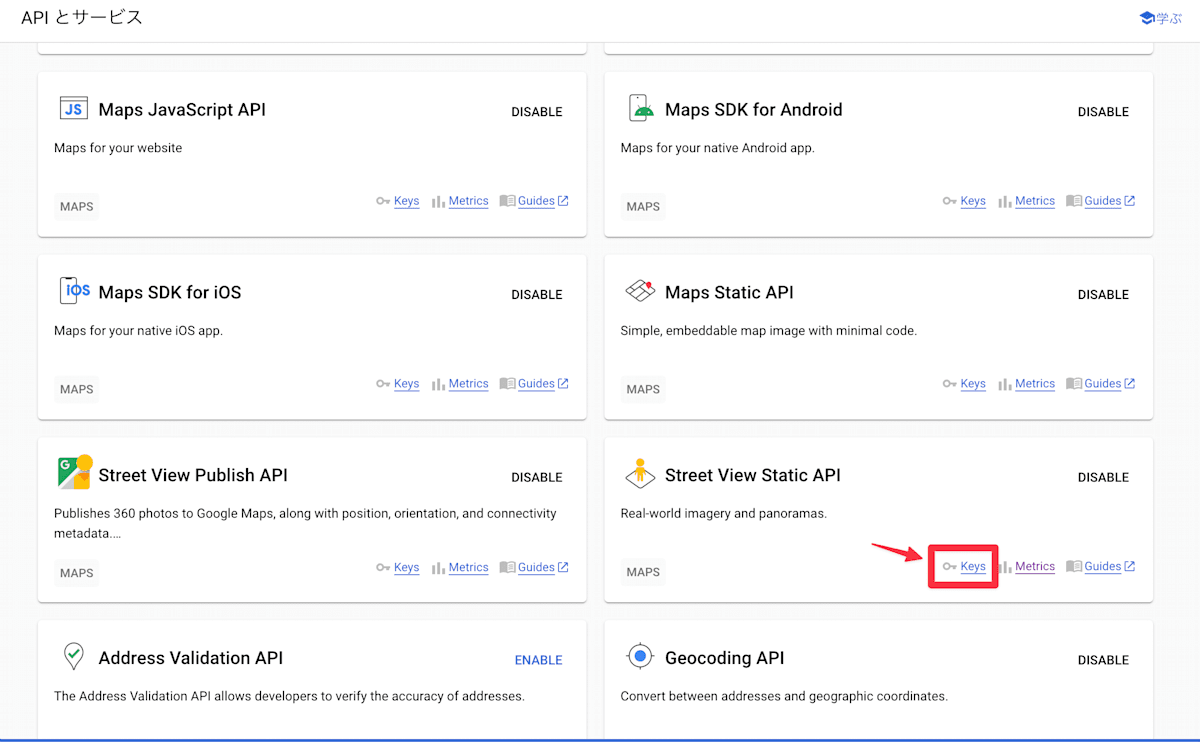Open Keys link for Maps SDK for iOS
The height and width of the screenshot is (742, 1200).
406,384
